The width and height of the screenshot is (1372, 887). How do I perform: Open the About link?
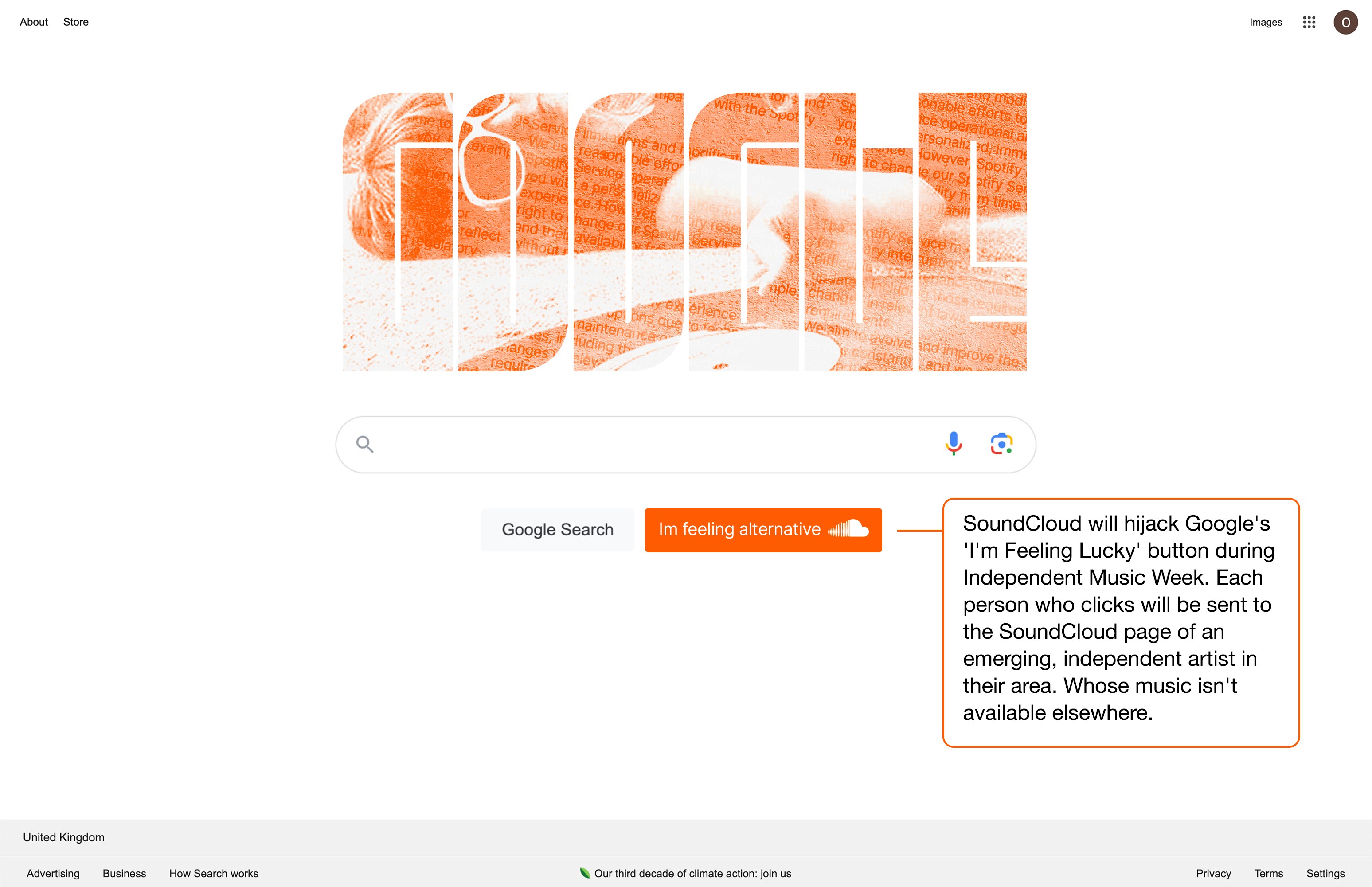click(x=34, y=22)
